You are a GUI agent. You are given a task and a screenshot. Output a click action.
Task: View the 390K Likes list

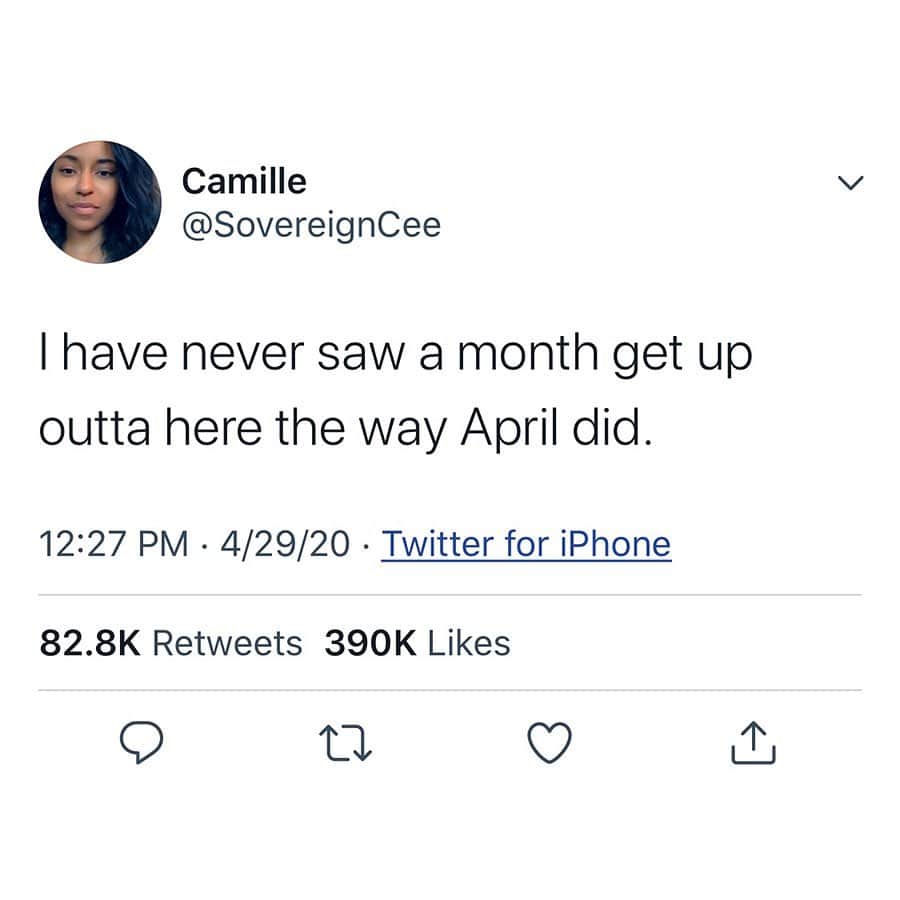pyautogui.click(x=417, y=643)
